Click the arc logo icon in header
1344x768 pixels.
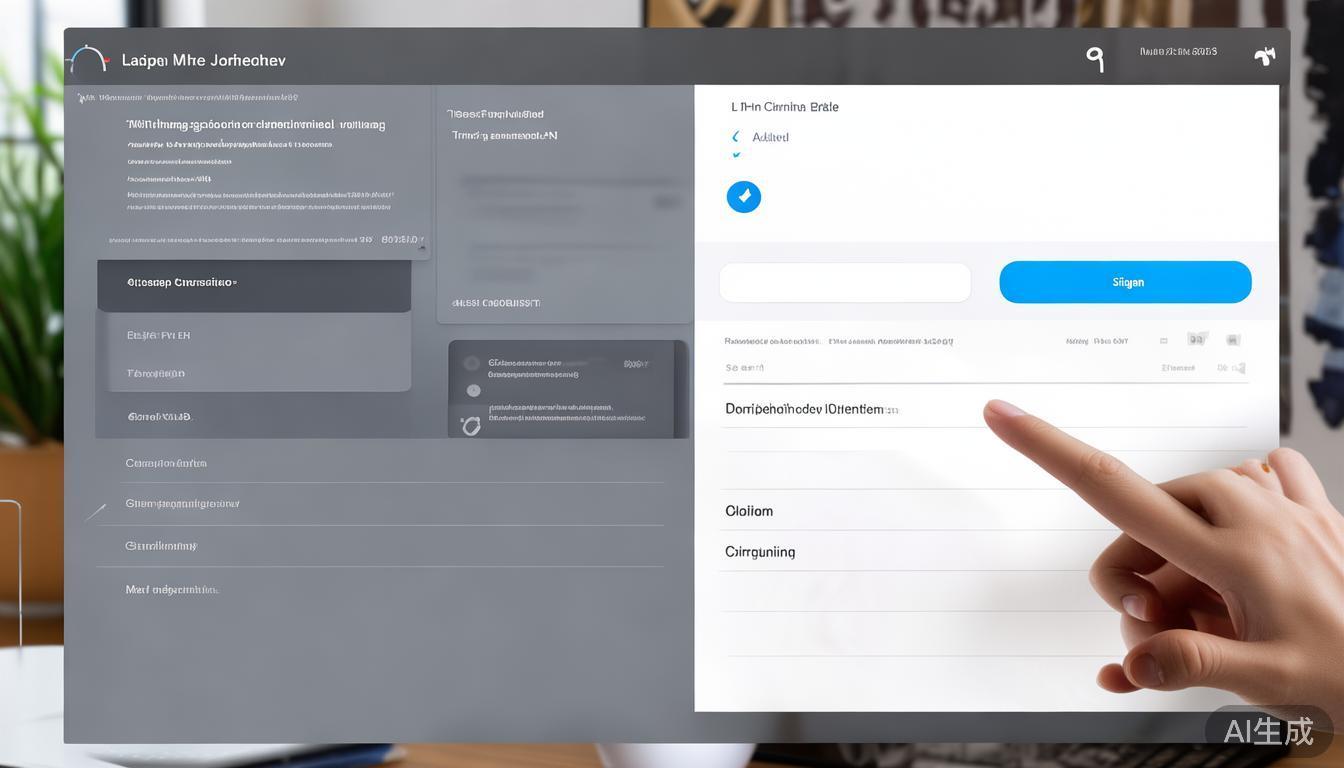tap(88, 59)
